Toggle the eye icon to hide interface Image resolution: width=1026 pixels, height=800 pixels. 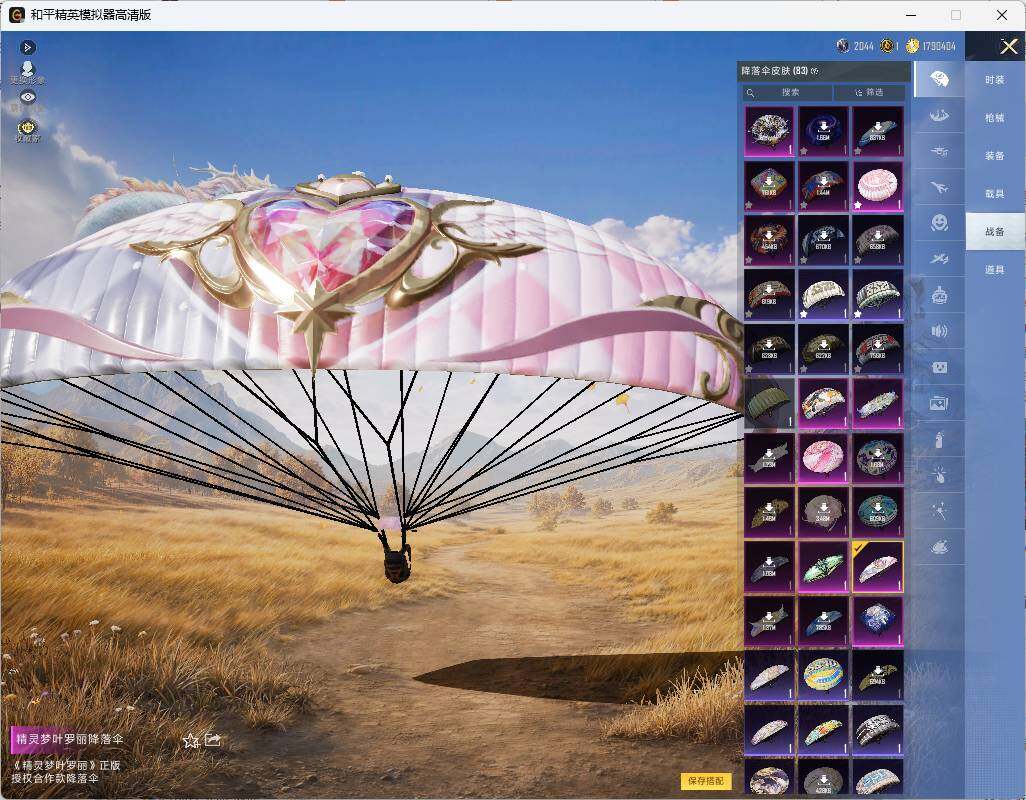point(27,97)
